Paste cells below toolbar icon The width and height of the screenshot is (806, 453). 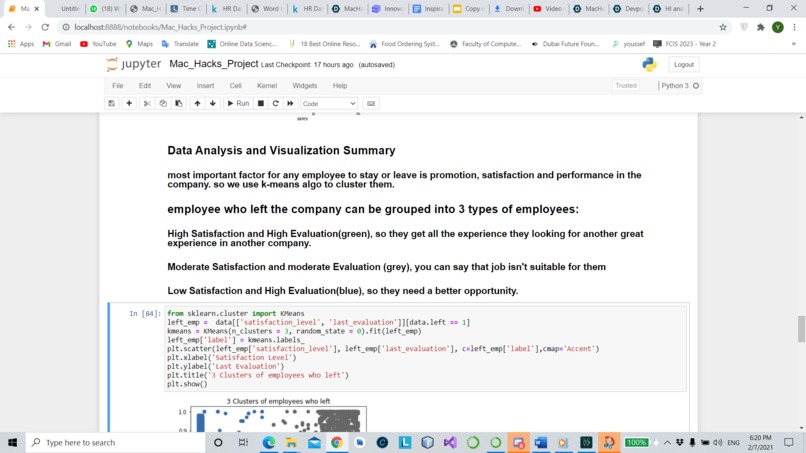pos(179,103)
